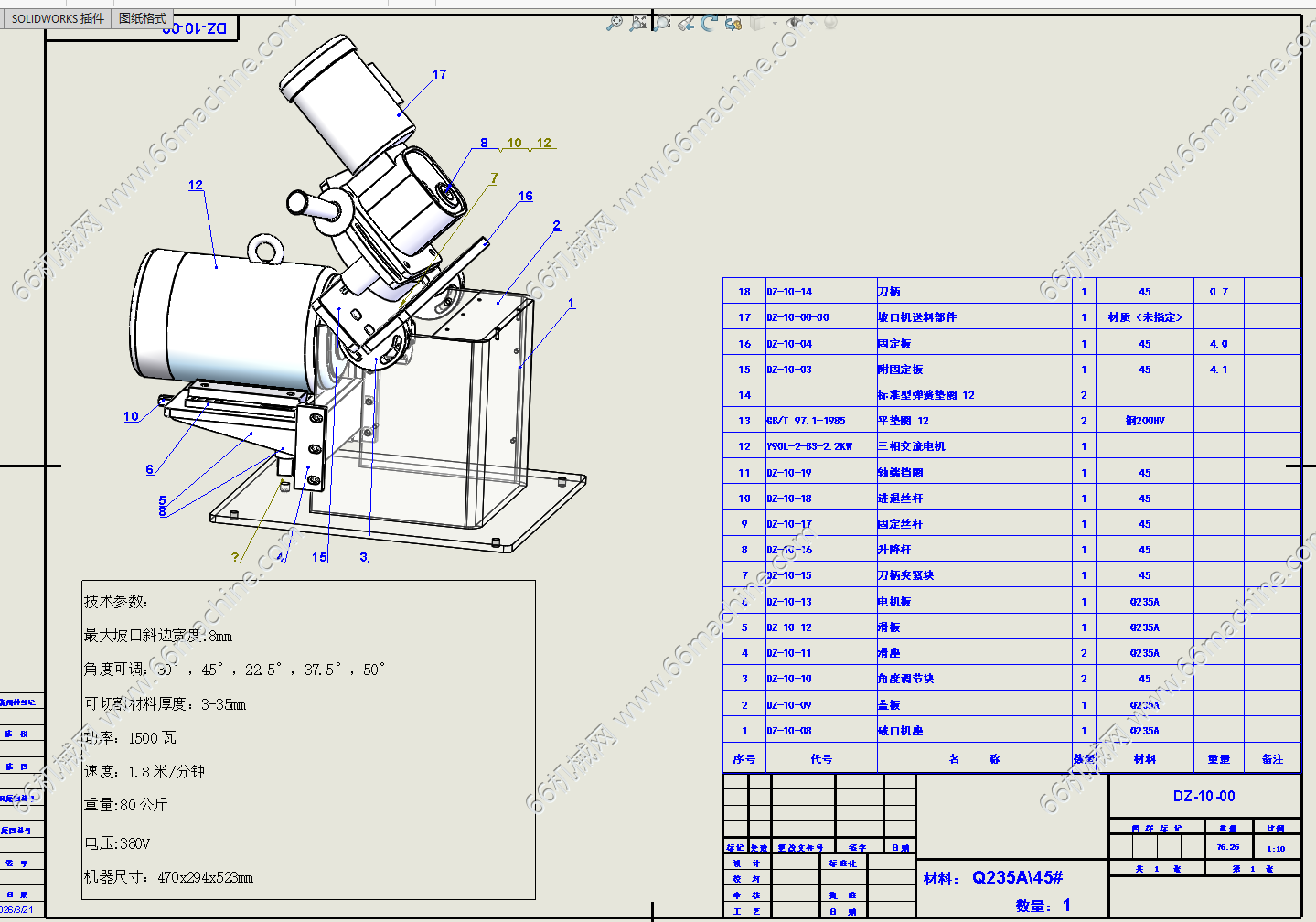The height and width of the screenshot is (922, 1316).
Task: Select the 坡口机送料部件 row name
Action: 916,317
